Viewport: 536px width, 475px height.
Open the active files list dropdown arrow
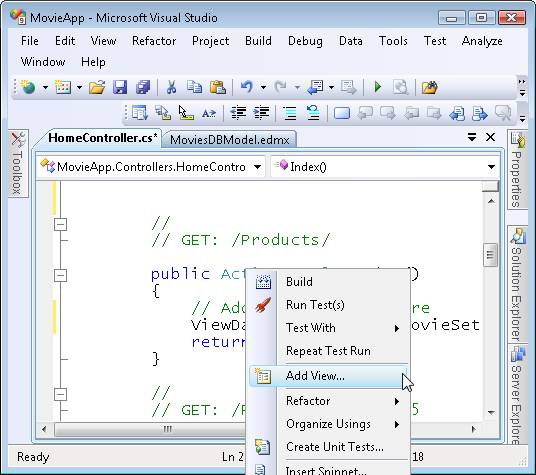click(472, 137)
